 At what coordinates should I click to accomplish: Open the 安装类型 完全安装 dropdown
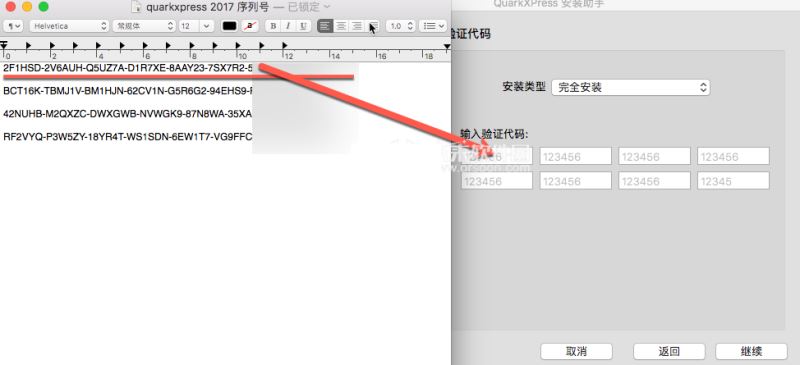[x=631, y=87]
